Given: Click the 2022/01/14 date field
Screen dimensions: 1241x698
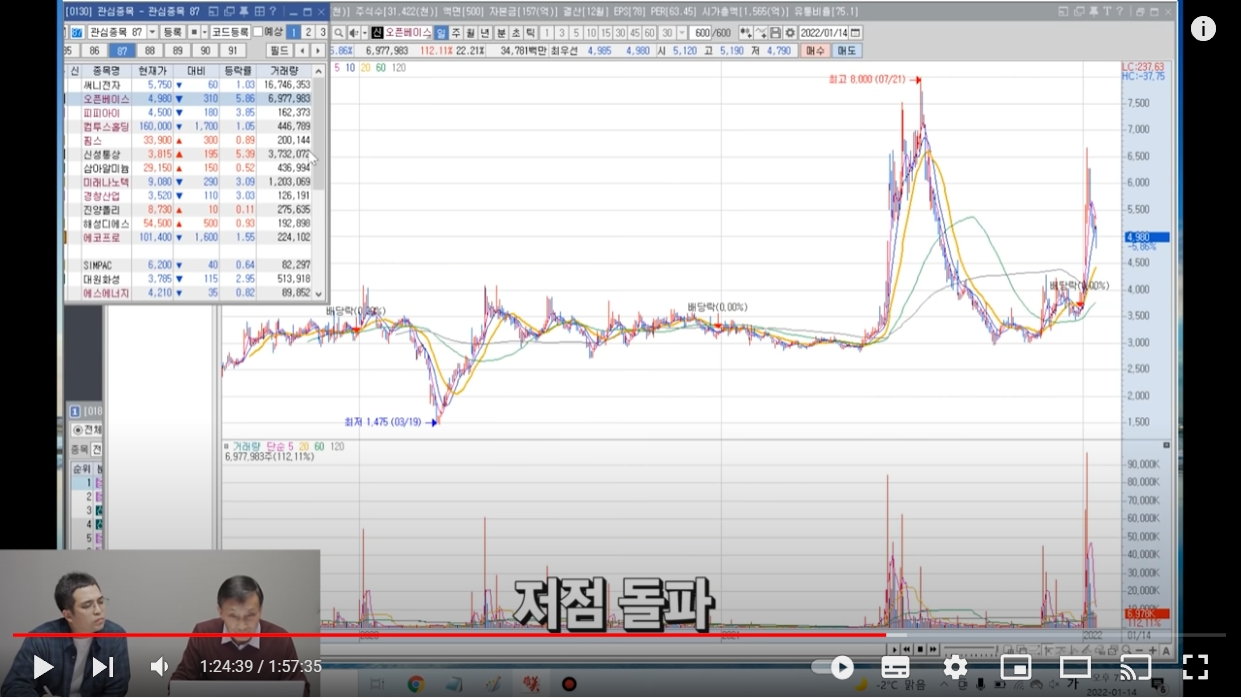Looking at the screenshot, I should (823, 33).
